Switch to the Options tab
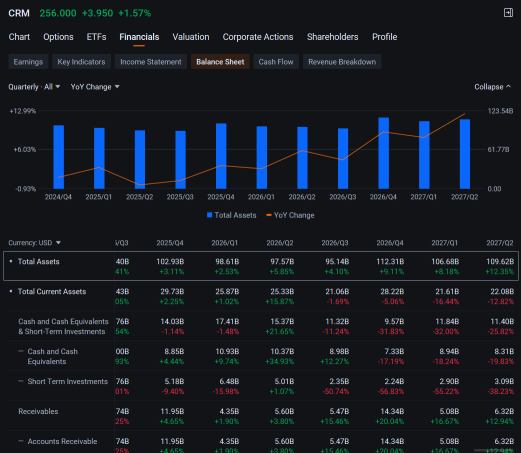 pos(58,37)
